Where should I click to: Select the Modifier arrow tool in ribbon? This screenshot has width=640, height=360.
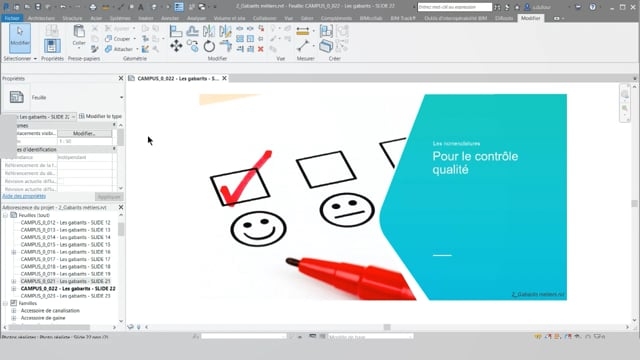pyautogui.click(x=20, y=38)
